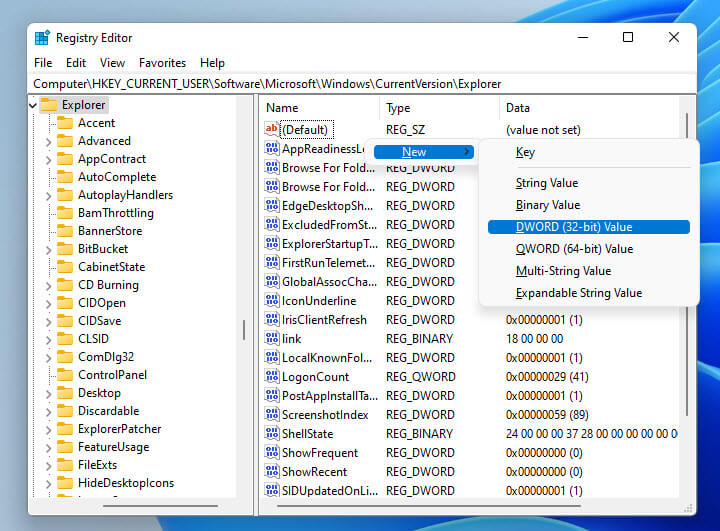Viewport: 720px width, 531px height.
Task: Collapse the Explorer key in the tree
Action: tap(33, 106)
